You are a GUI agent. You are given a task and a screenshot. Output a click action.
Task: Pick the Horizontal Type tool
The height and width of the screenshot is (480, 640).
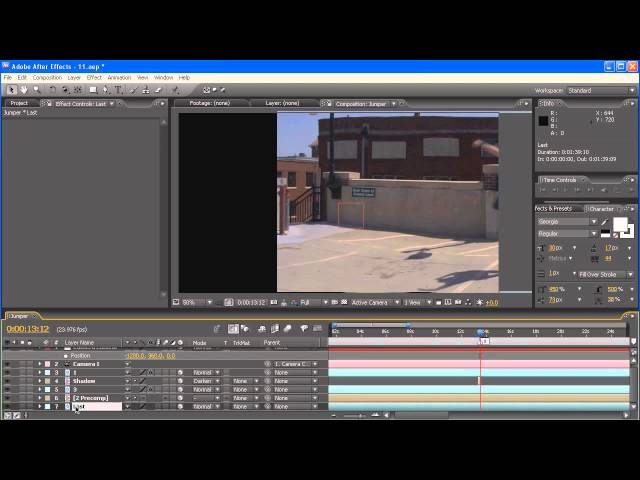coord(118,90)
